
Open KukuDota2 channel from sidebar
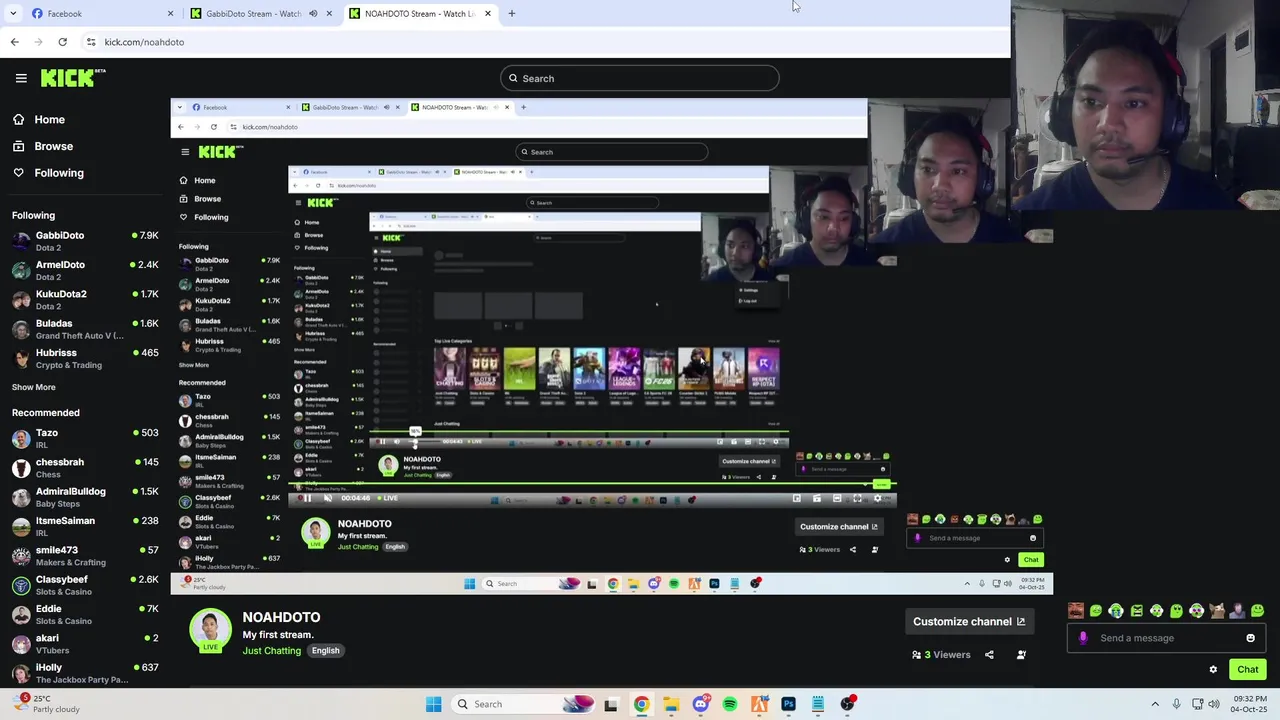85,299
